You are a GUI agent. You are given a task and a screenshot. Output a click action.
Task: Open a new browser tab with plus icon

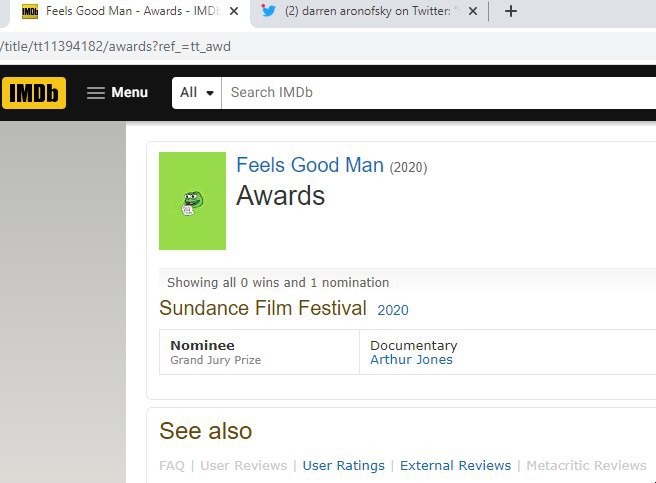pyautogui.click(x=511, y=11)
